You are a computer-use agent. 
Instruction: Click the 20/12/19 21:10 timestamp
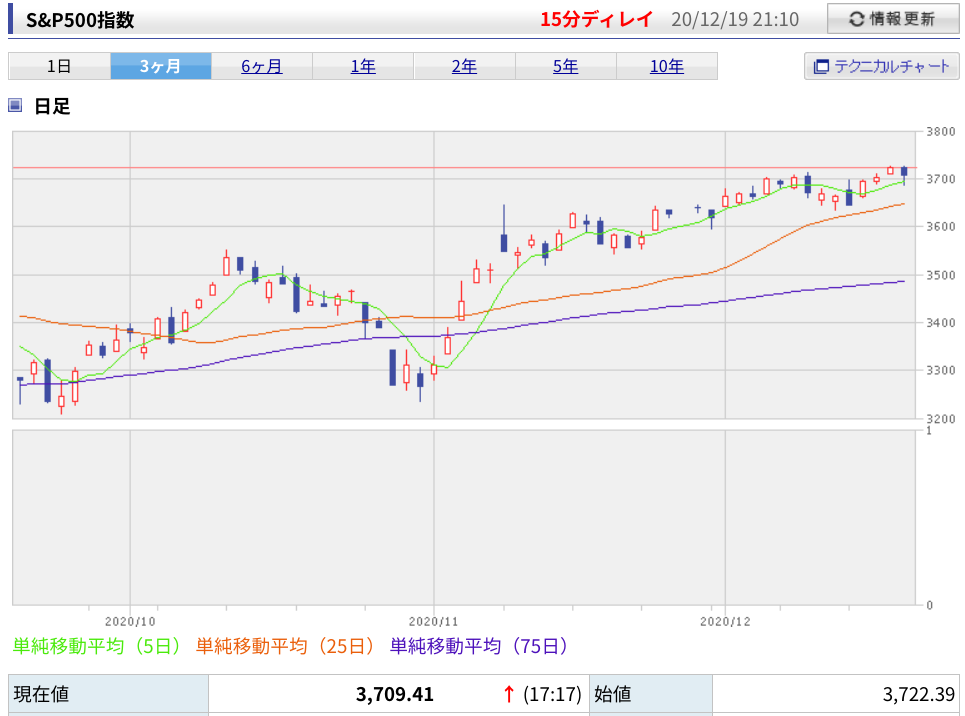[735, 20]
